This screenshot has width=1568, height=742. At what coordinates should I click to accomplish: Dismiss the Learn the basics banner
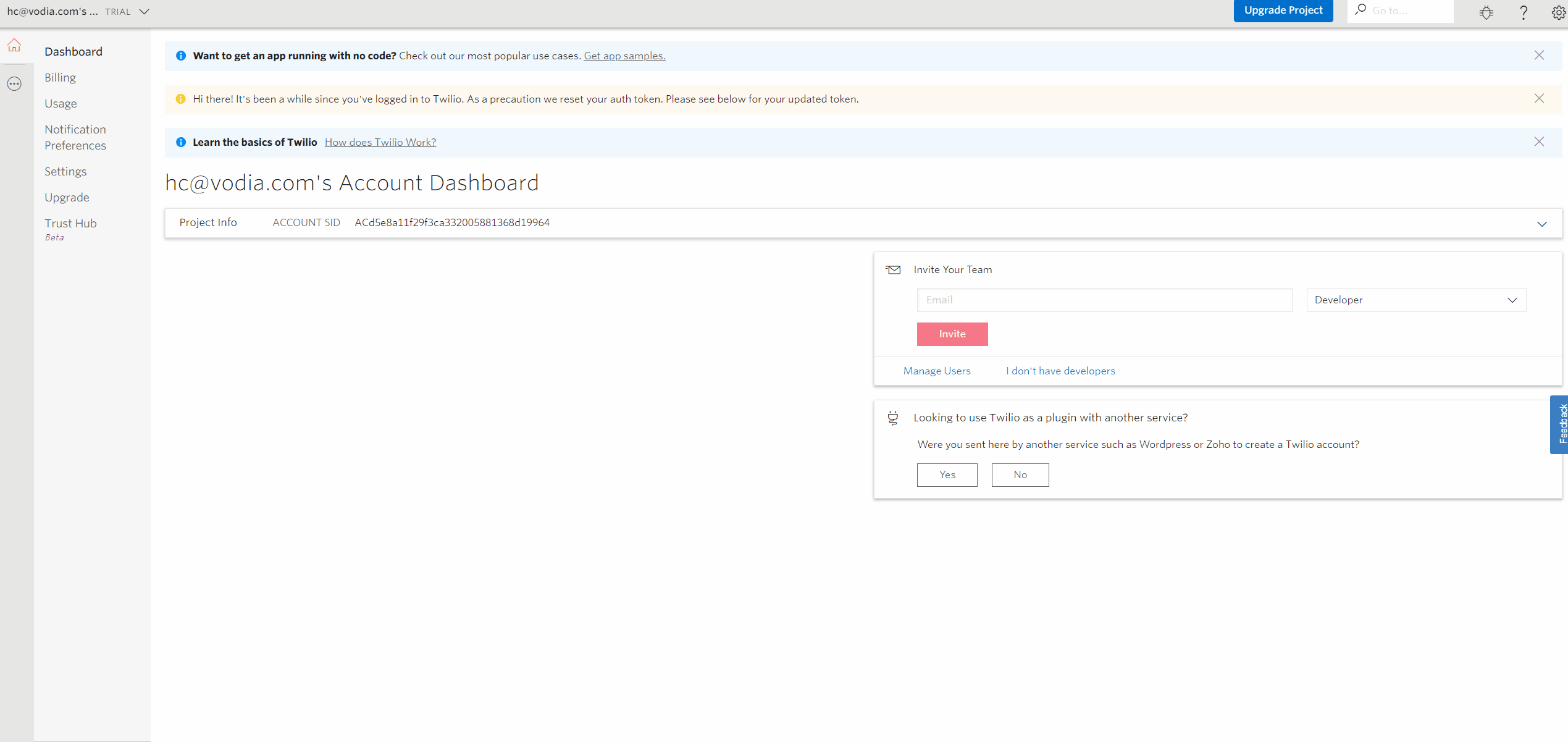coord(1539,142)
